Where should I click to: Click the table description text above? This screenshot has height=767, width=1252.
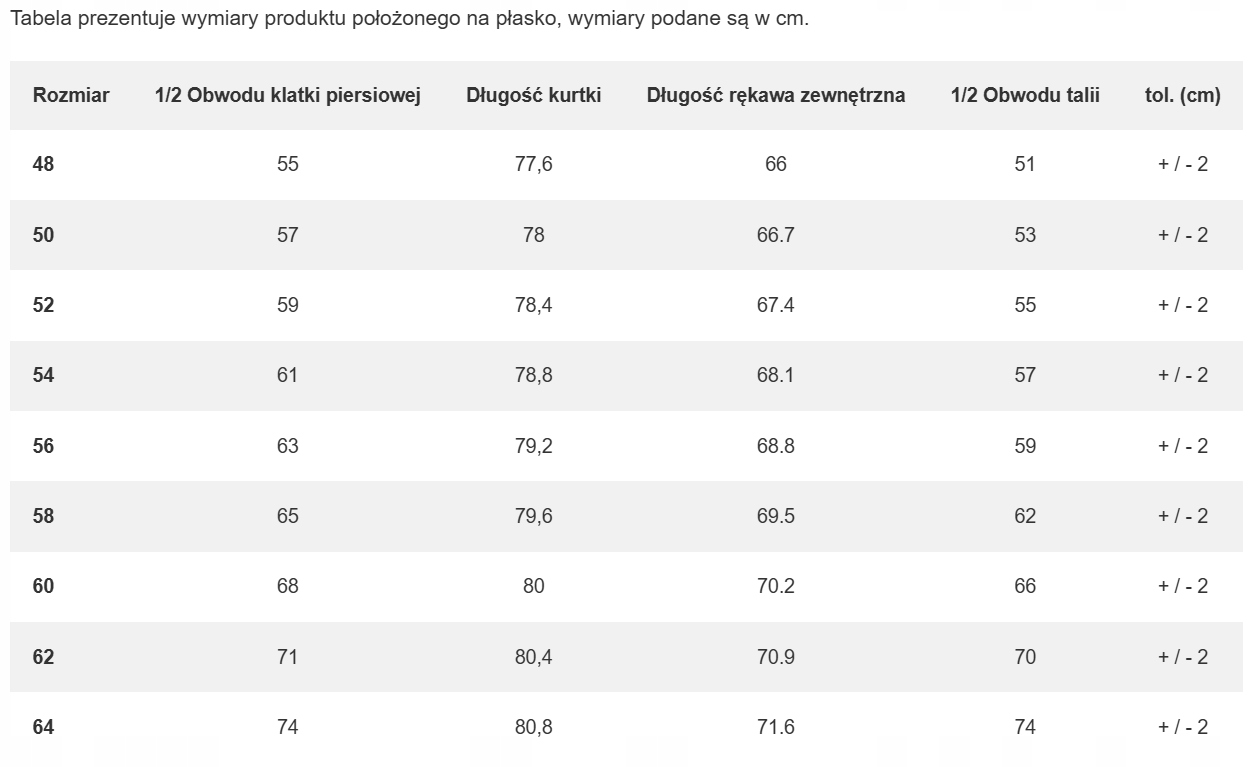click(409, 20)
